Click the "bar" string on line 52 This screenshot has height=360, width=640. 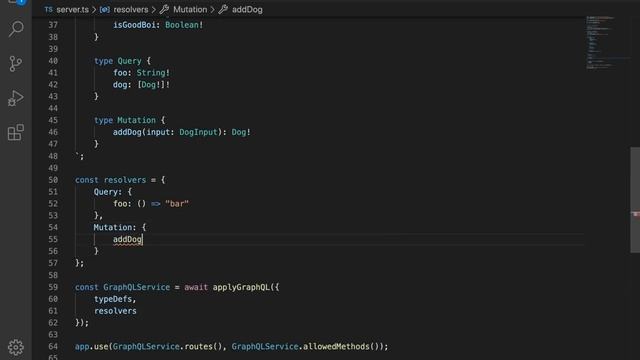(x=177, y=204)
